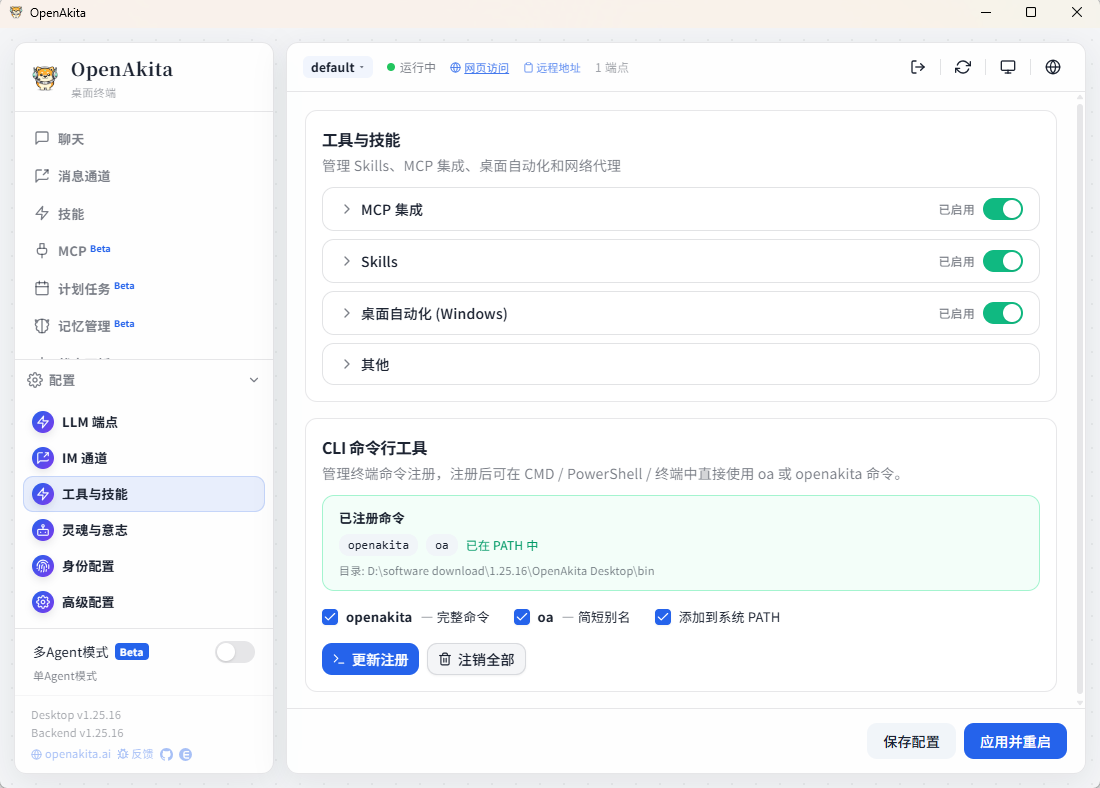The image size is (1100, 788).
Task: Click the 消息通道 share icon
Action: 42,175
